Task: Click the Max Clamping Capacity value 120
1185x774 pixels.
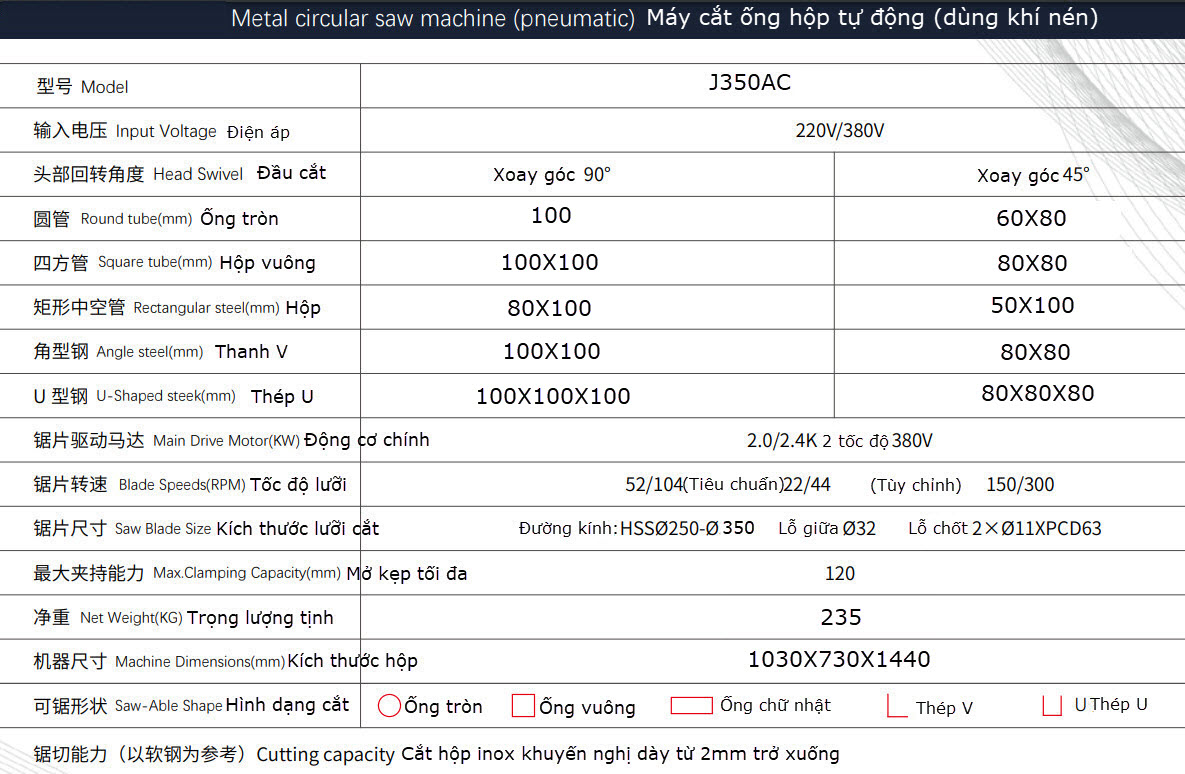Action: [840, 573]
